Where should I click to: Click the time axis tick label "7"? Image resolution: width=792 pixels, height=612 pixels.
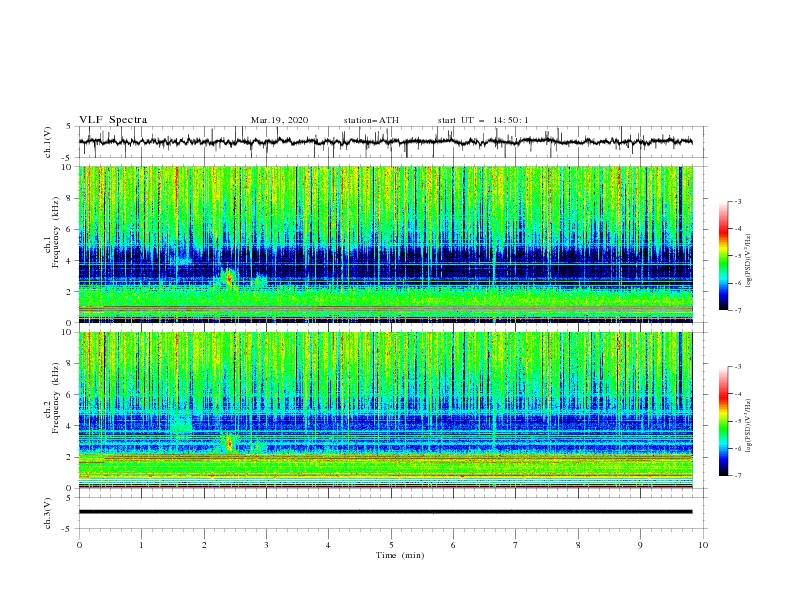click(x=516, y=545)
